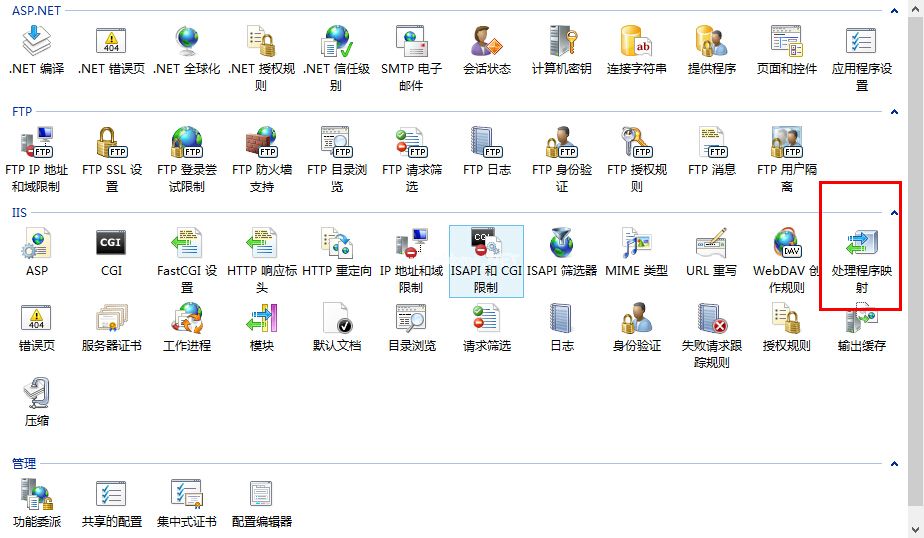Open the 处理程序映射 (Handler Mappings) icon
The image size is (924, 538).
pyautogui.click(x=861, y=245)
